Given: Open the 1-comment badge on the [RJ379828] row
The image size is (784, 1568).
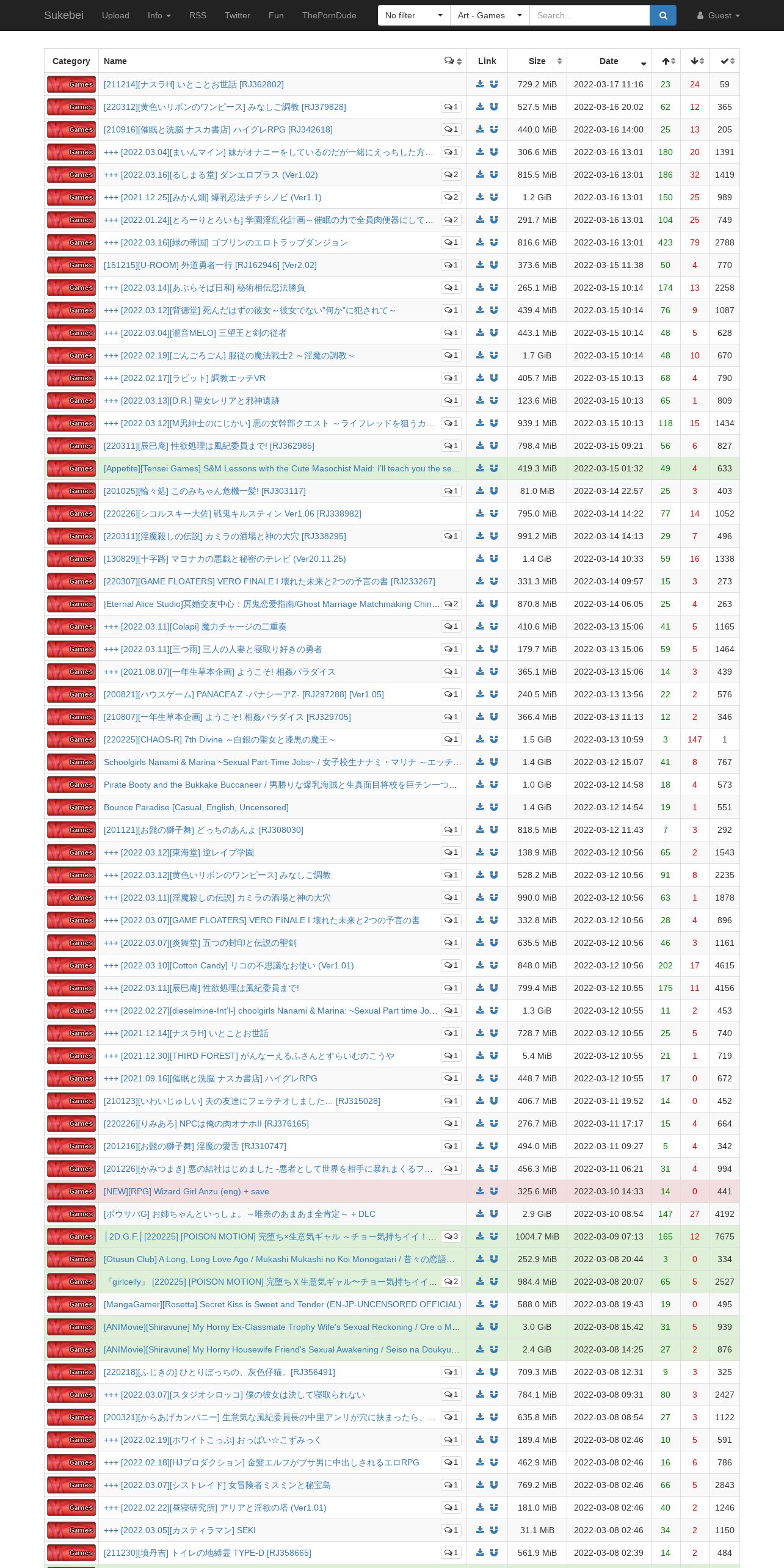Looking at the screenshot, I should coord(451,107).
